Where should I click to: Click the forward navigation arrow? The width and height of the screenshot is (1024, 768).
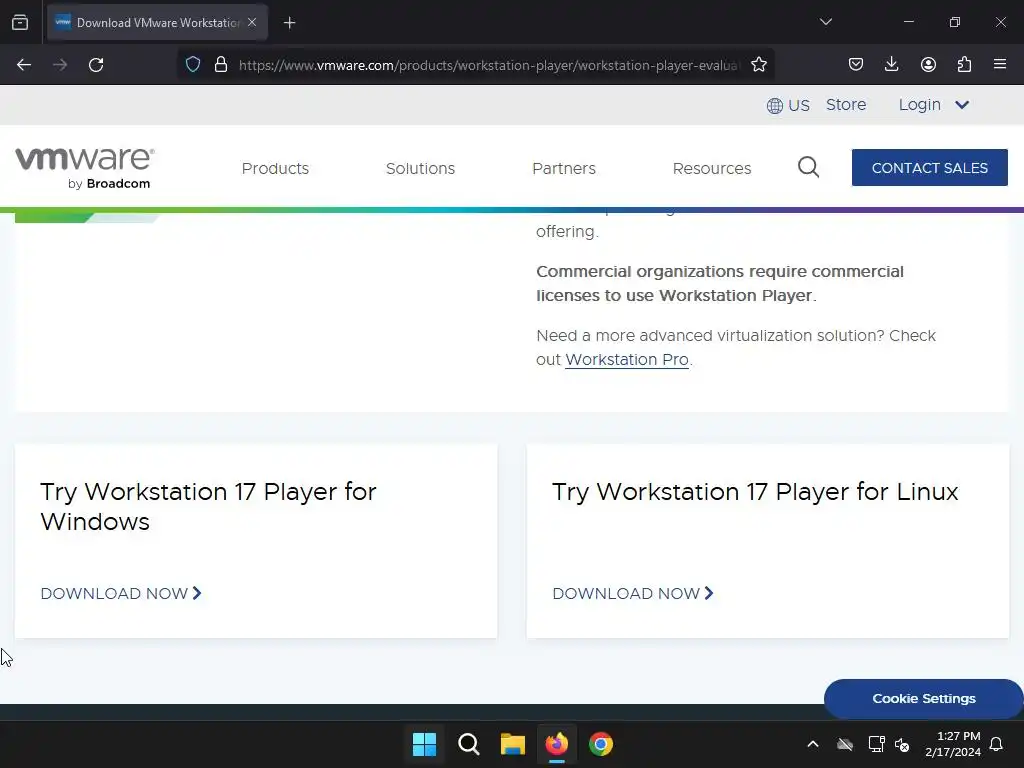click(60, 65)
